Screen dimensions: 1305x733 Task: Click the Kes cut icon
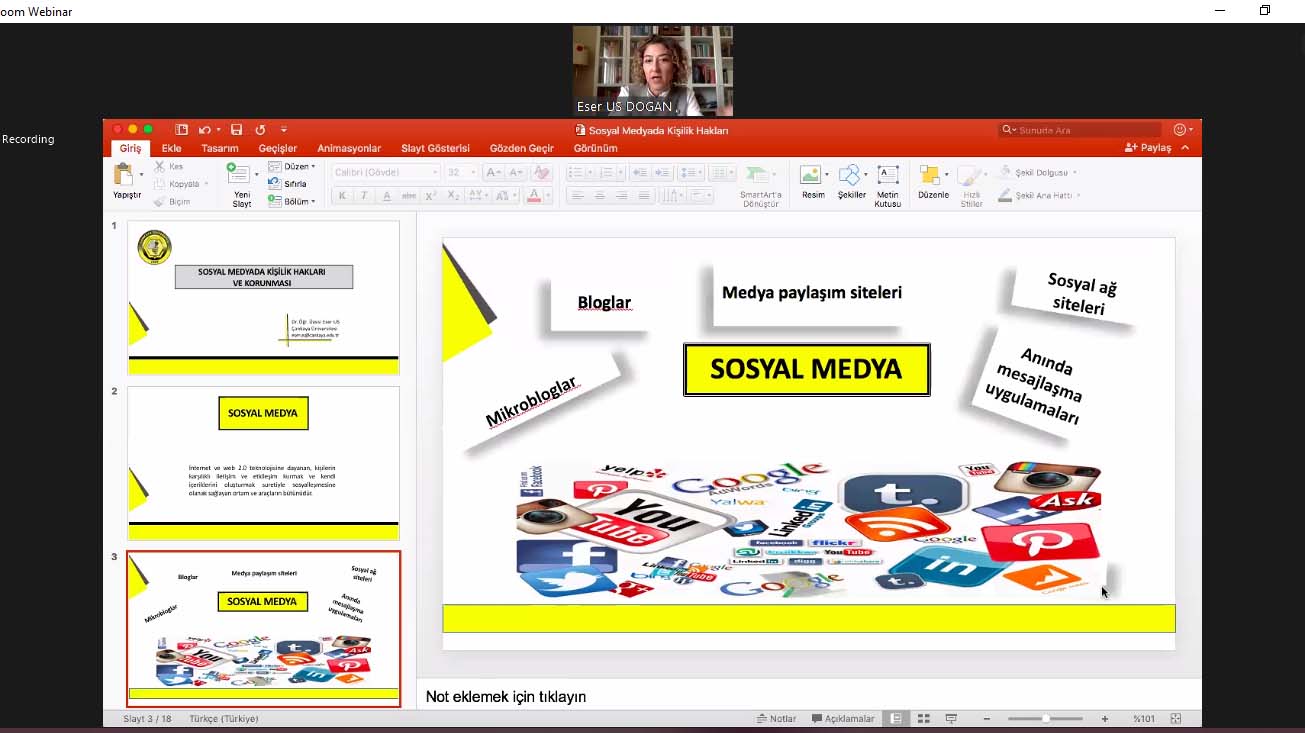pos(160,167)
